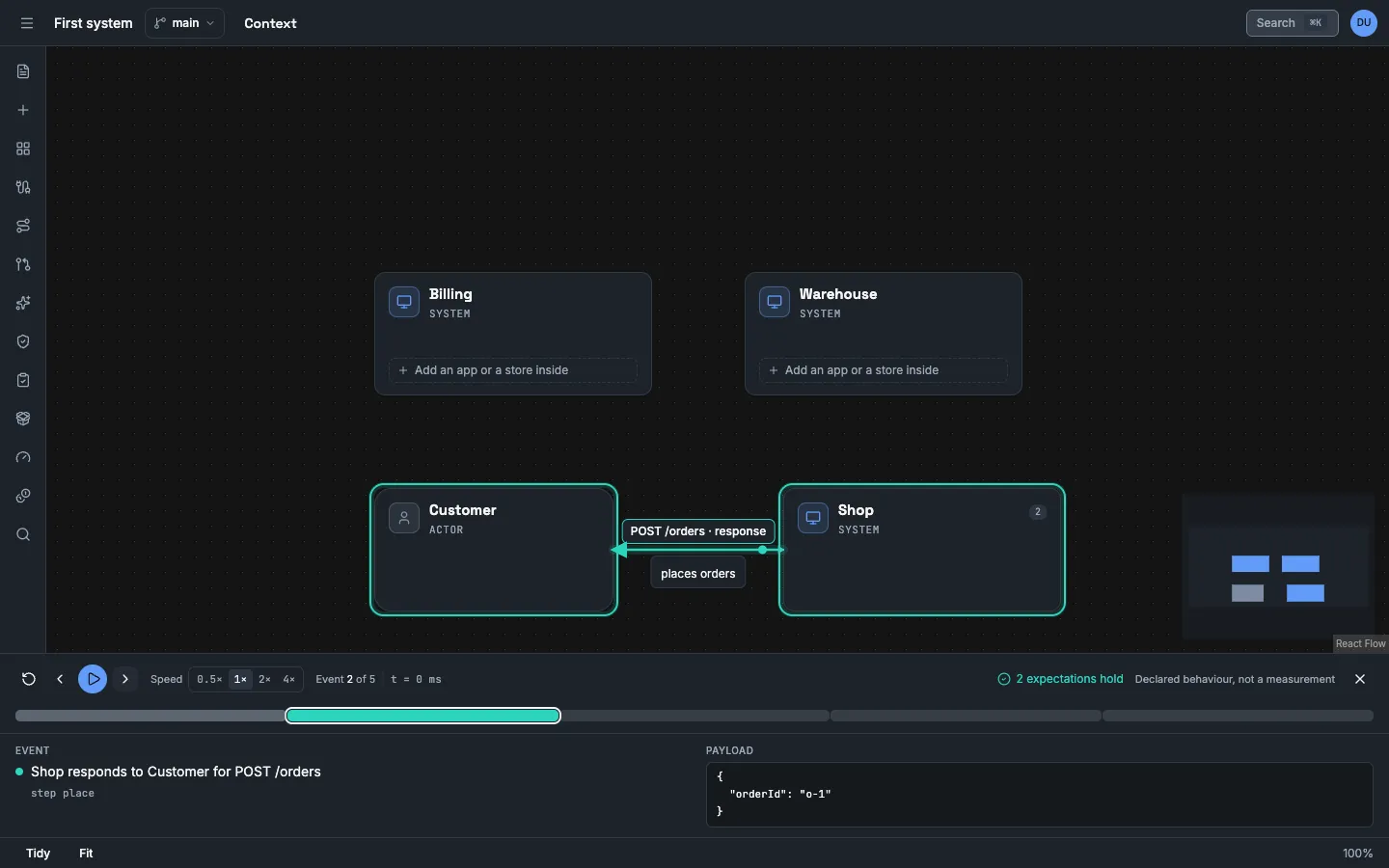Open the pull request icon in sidebar

click(23, 264)
